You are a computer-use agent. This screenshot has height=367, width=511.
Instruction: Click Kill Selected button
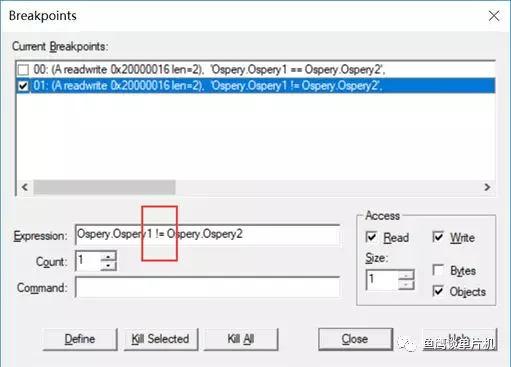[x=161, y=339]
